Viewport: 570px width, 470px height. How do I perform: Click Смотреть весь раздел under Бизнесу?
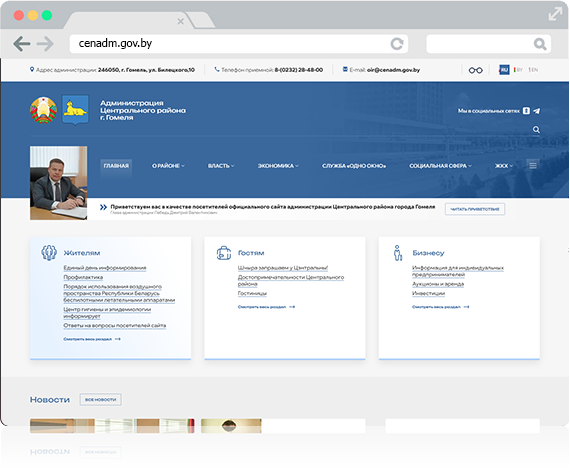(x=441, y=307)
